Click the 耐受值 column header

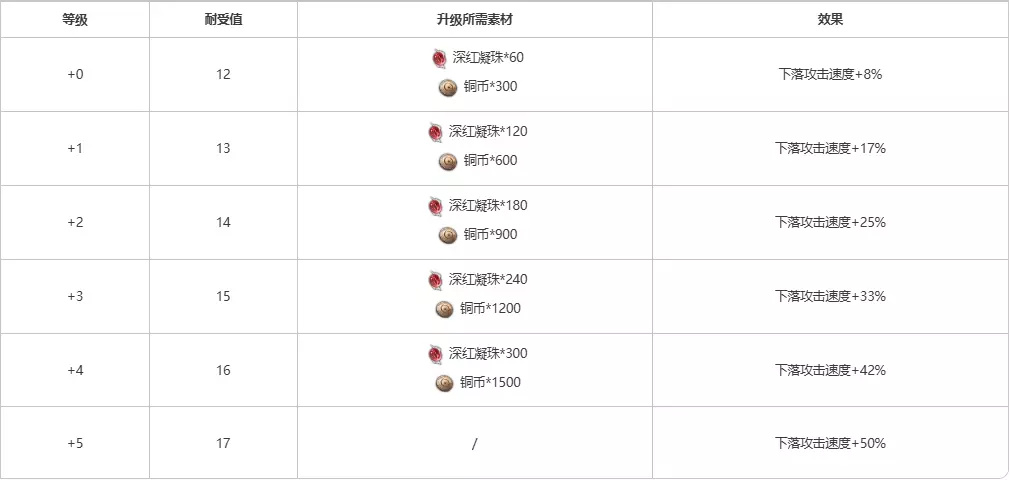click(x=223, y=20)
